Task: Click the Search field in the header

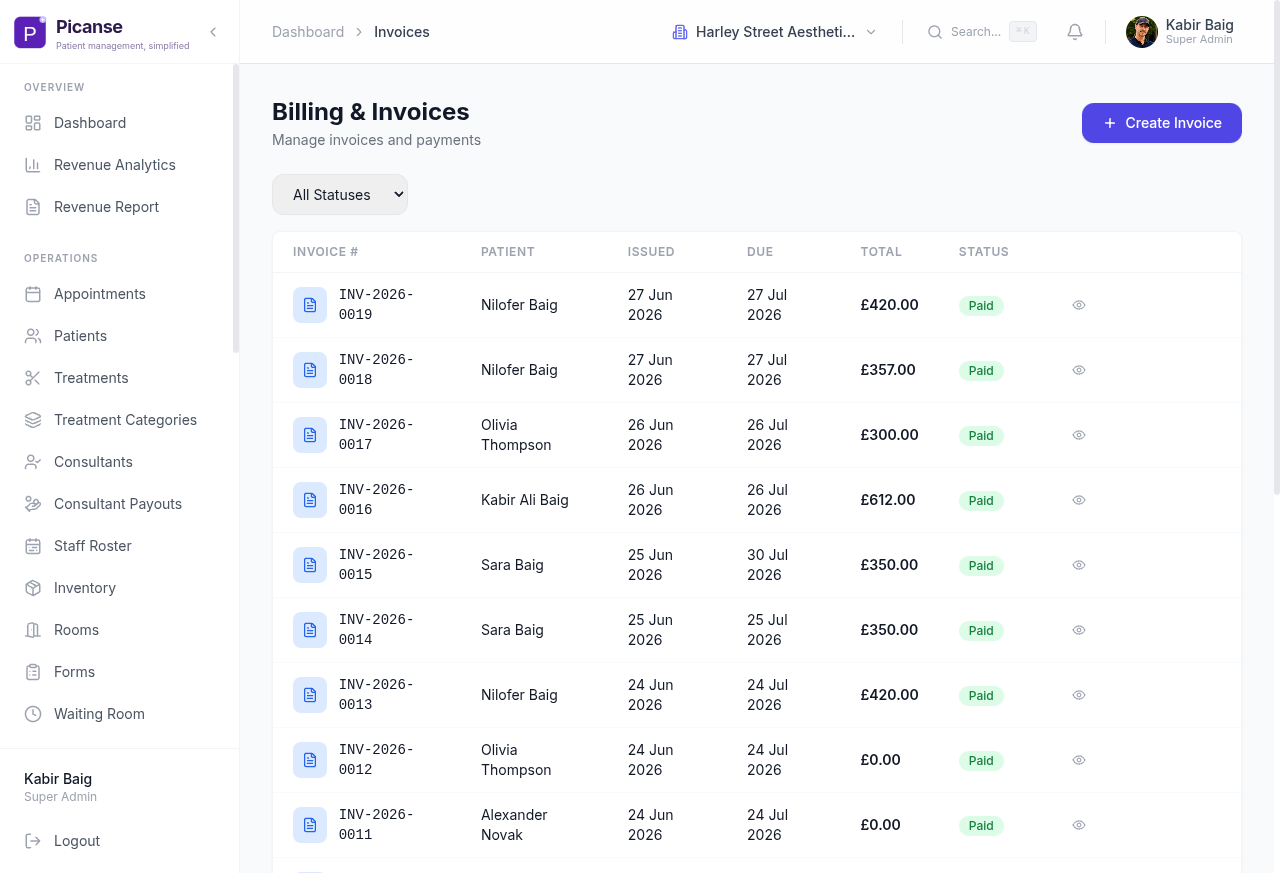Action: point(982,32)
